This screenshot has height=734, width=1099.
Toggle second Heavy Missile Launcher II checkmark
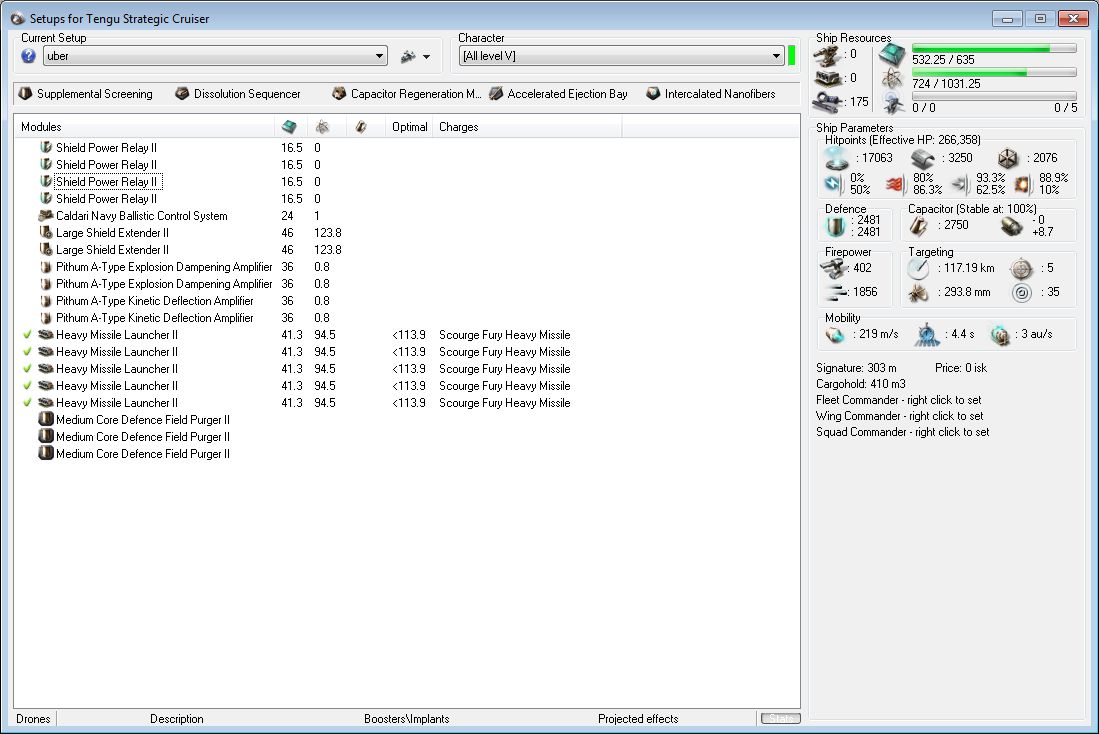[27, 352]
